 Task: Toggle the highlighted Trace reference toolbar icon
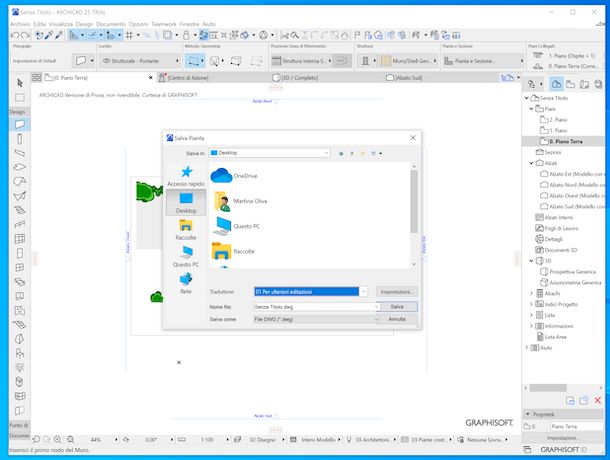coord(203,35)
